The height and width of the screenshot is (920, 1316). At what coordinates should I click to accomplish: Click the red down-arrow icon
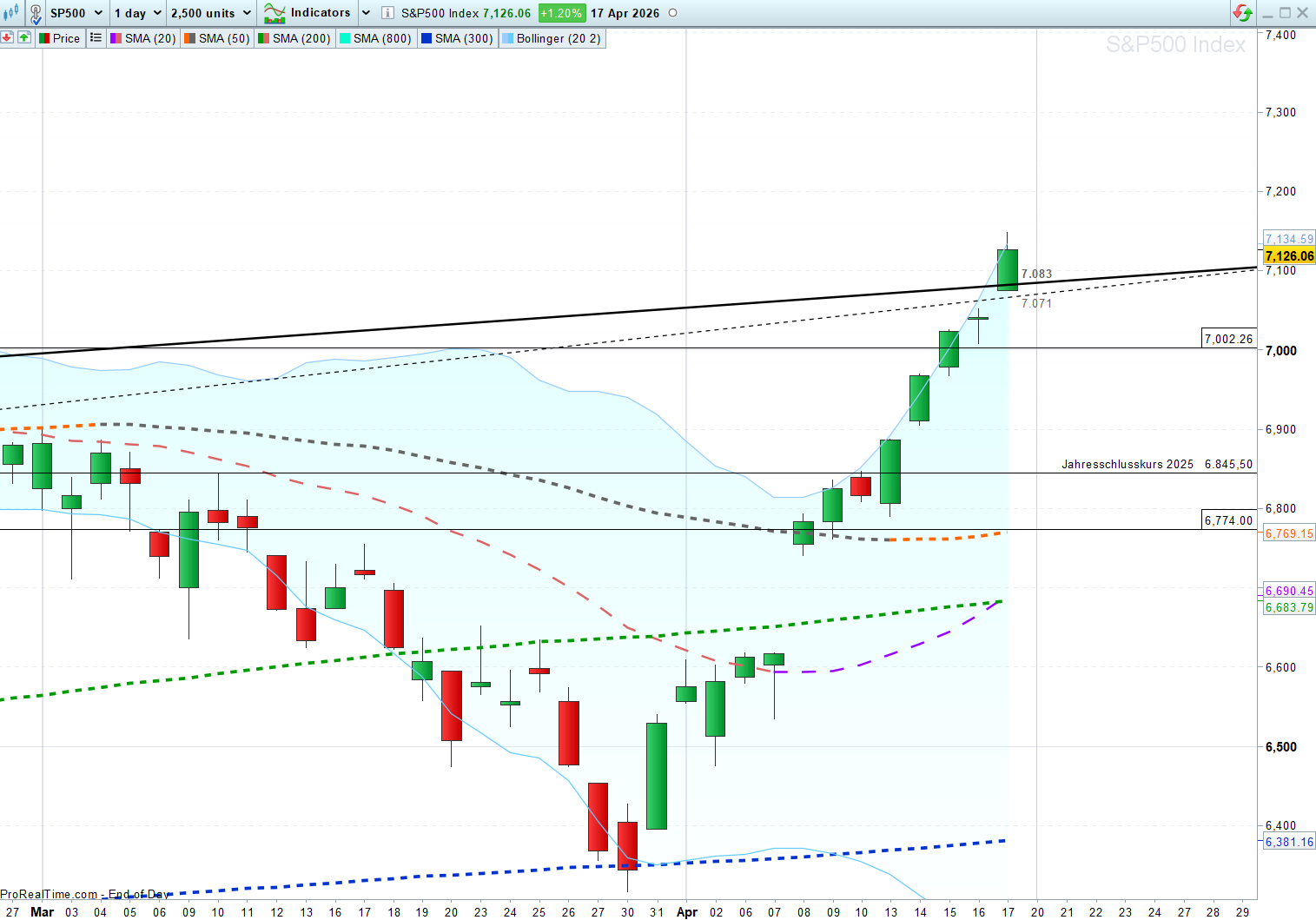click(x=7, y=37)
